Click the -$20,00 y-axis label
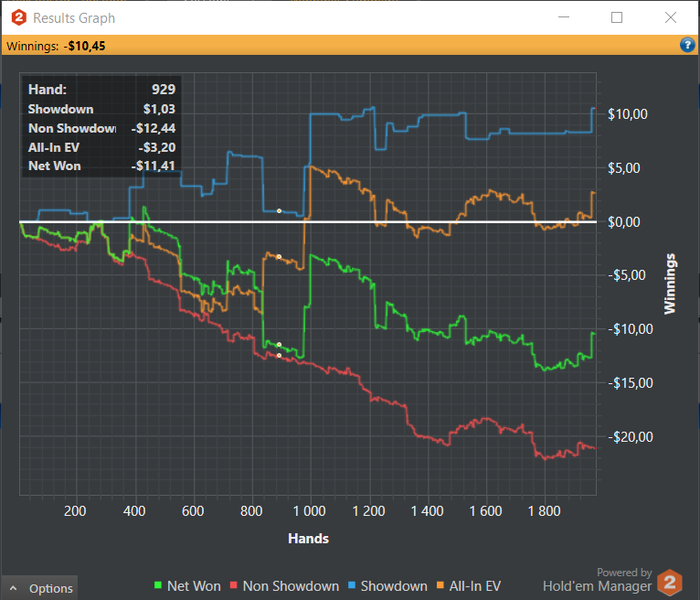700x600 pixels. click(630, 437)
